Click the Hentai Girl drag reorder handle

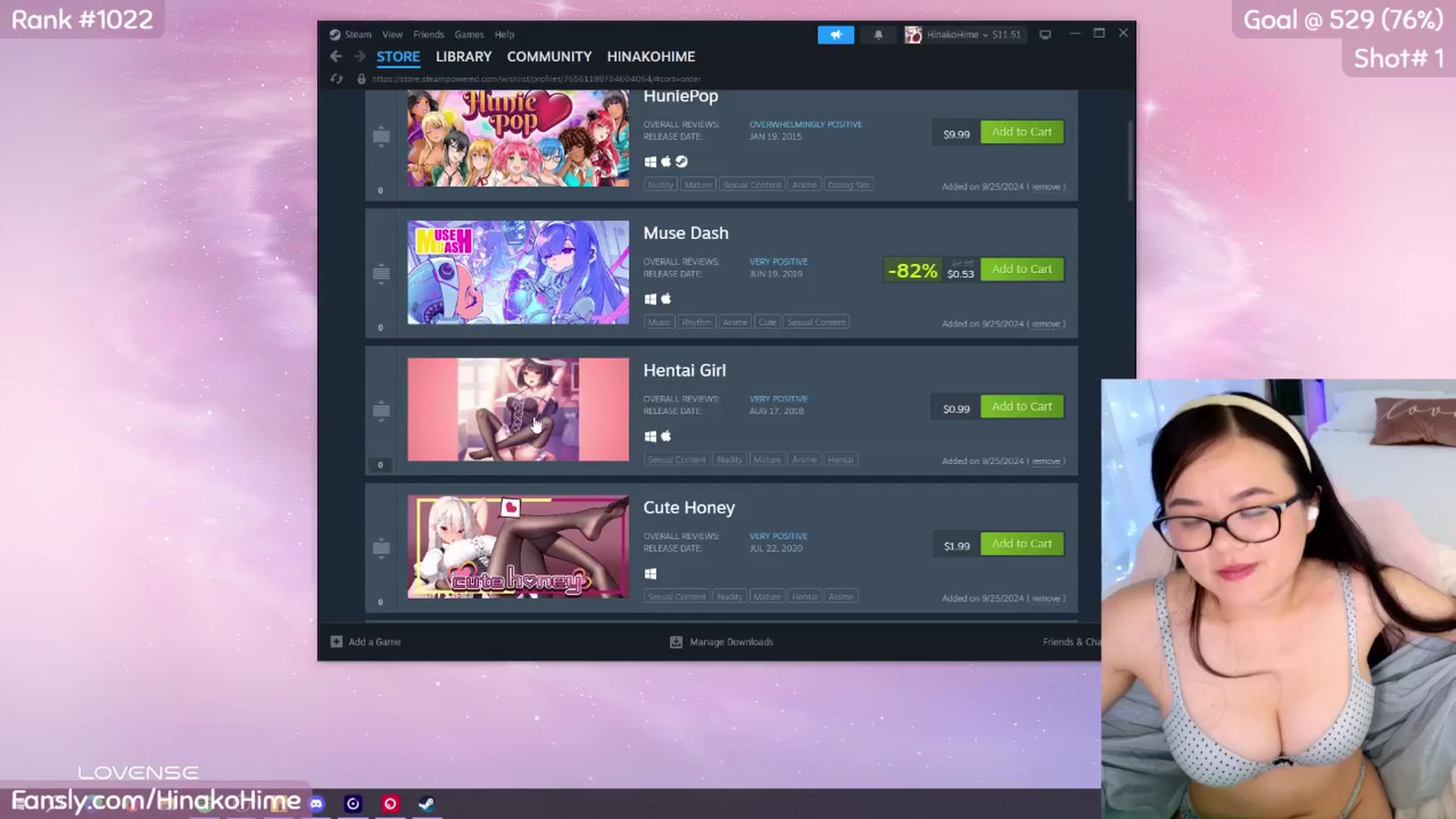(x=381, y=411)
